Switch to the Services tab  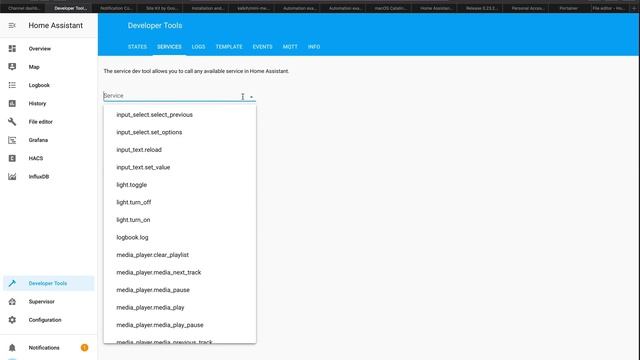(169, 47)
